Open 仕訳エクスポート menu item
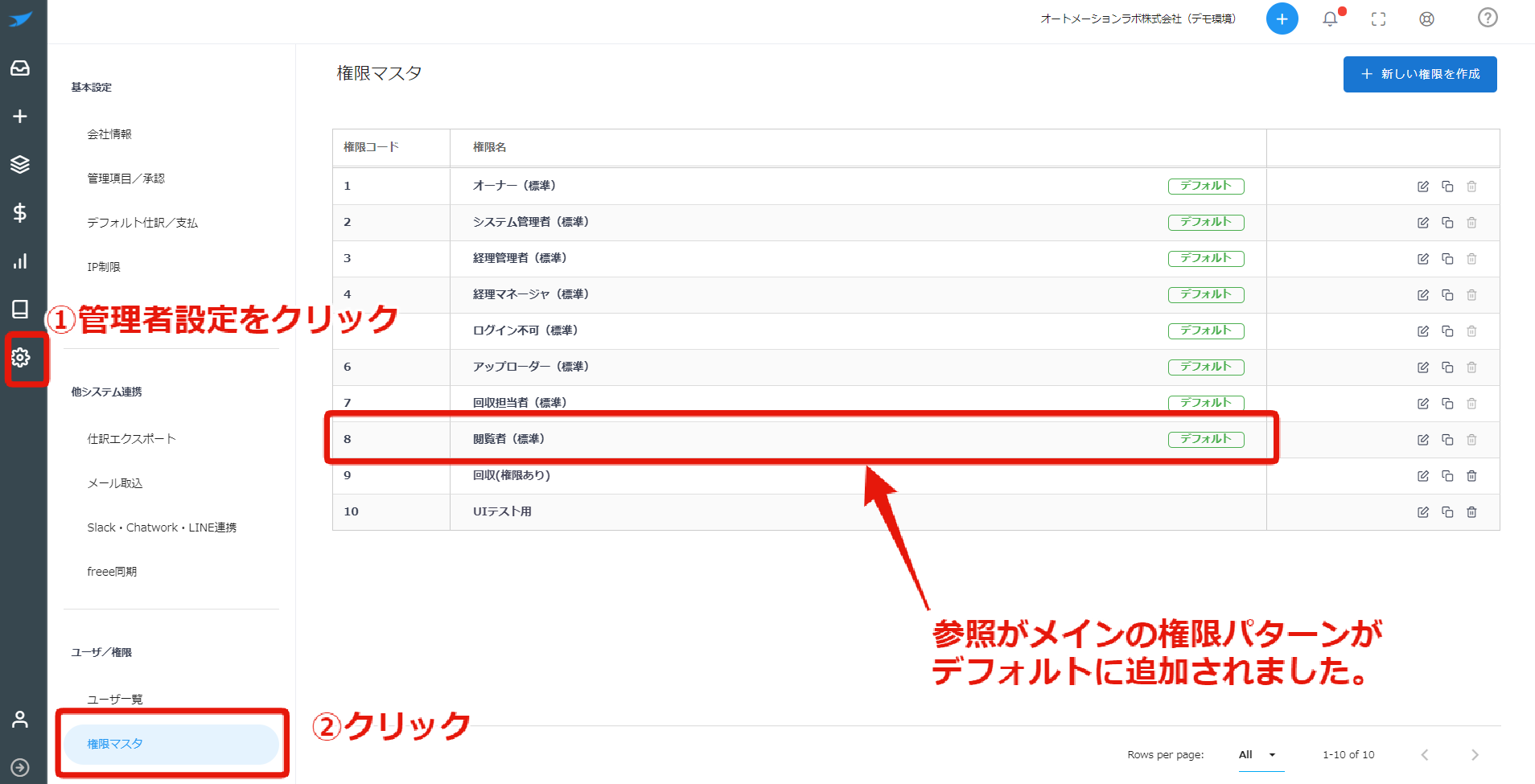The width and height of the screenshot is (1535, 784). [131, 439]
